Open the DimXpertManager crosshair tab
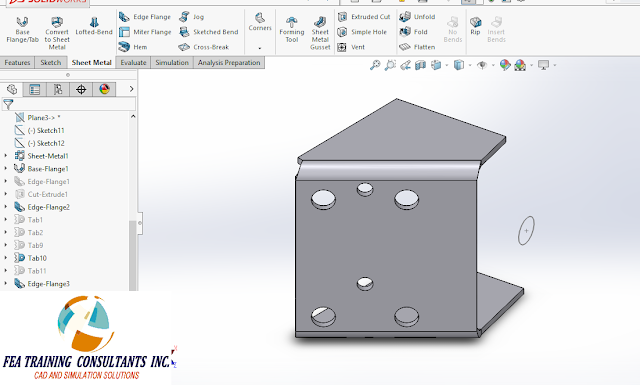The image size is (640, 385). (81, 89)
